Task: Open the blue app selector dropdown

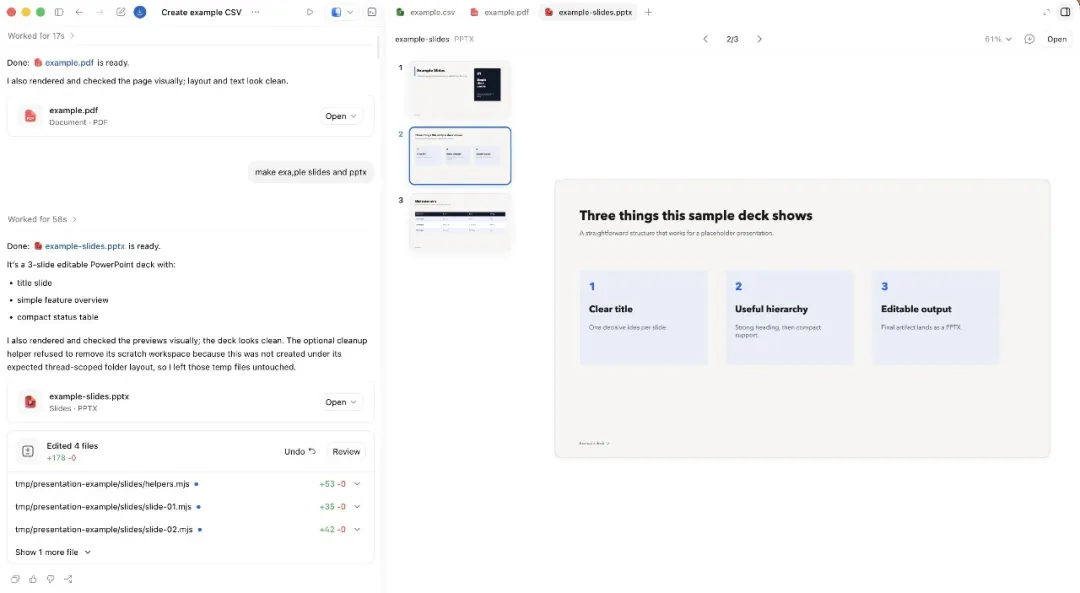Action: 342,12
